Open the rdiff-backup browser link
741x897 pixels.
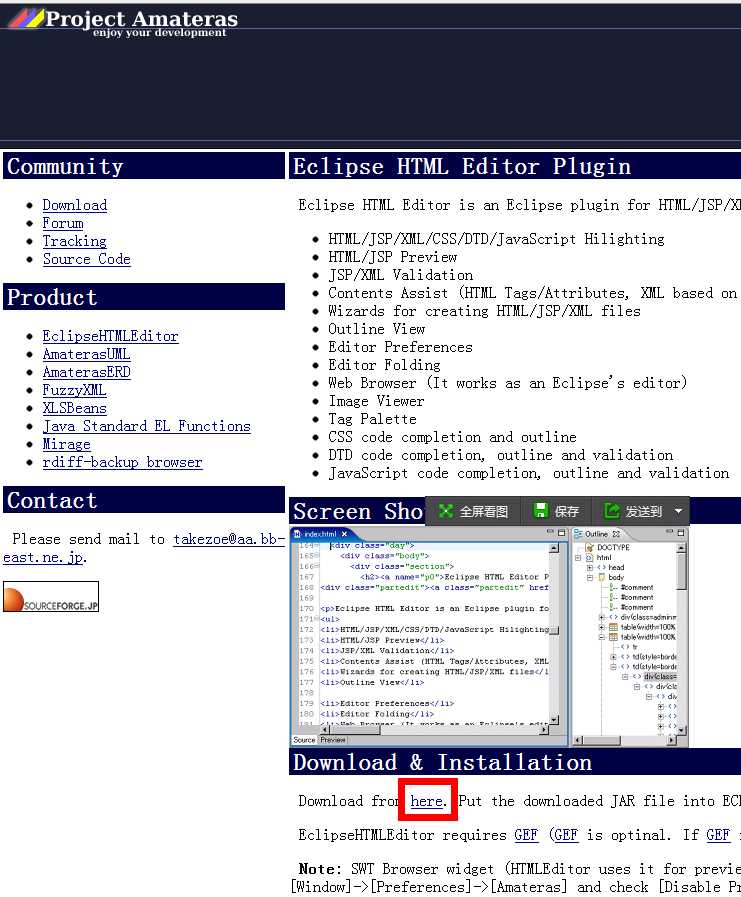[x=122, y=462]
